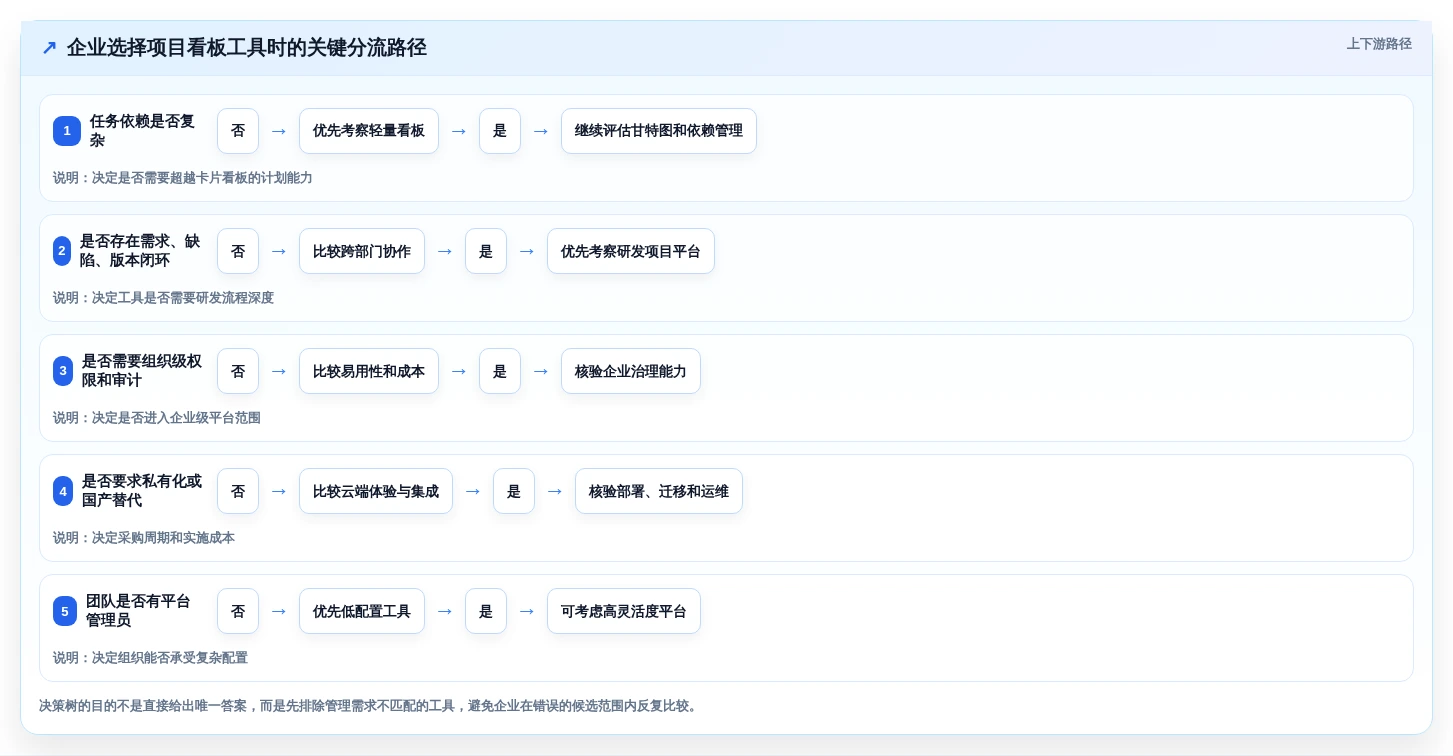Image resolution: width=1453 pixels, height=756 pixels.
Task: Click 比较易用性和成本 box
Action: click(369, 371)
